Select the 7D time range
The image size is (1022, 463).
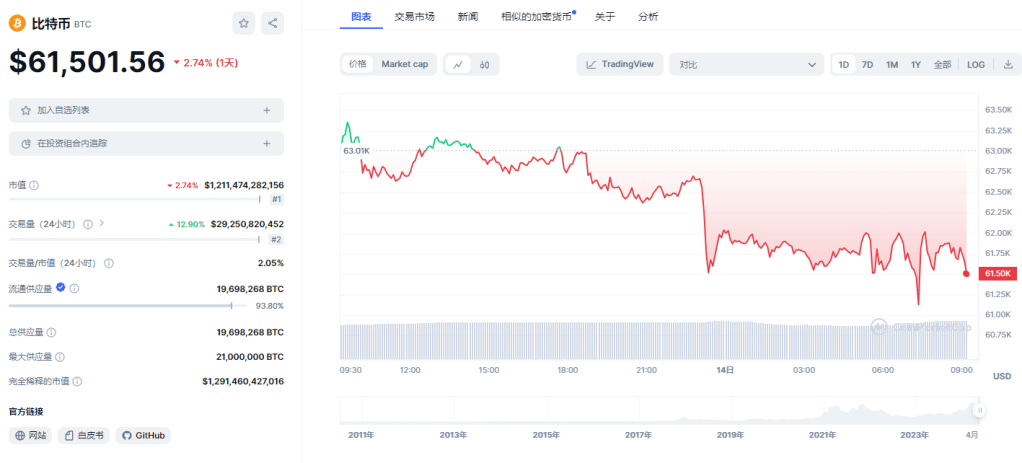coord(867,64)
